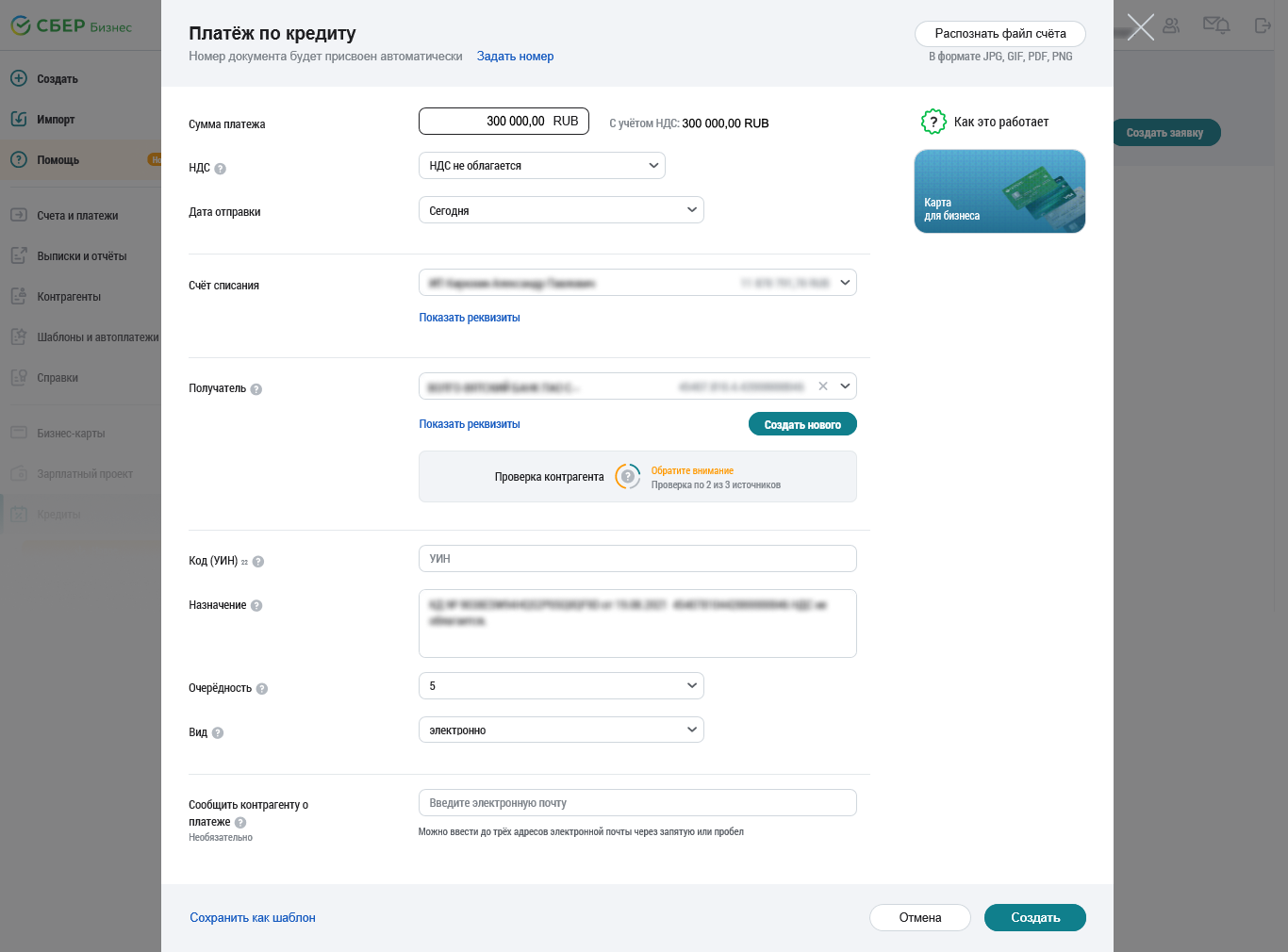Close the payment dialog with the X
This screenshot has width=1288, height=952.
pyautogui.click(x=1140, y=27)
